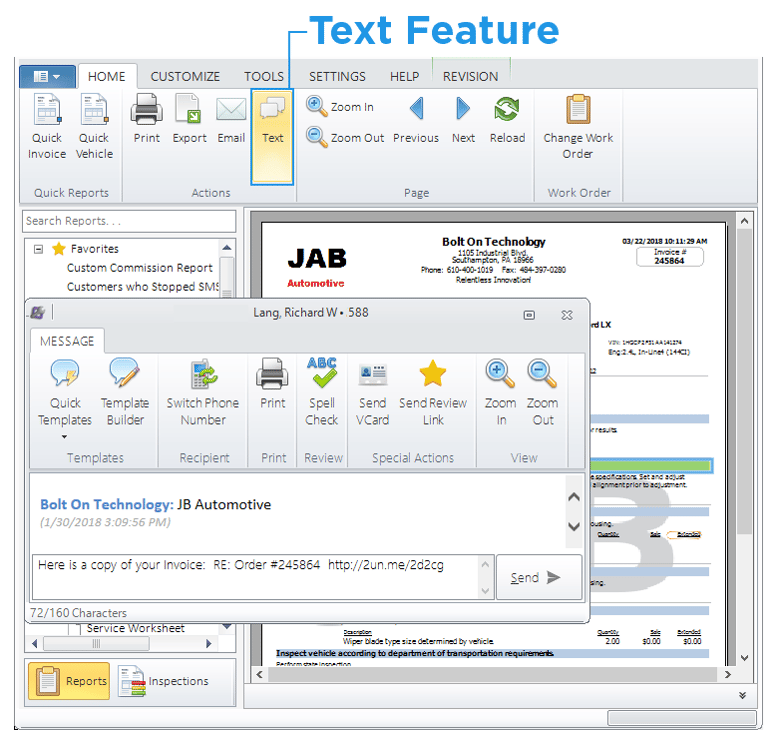Viewport: 778px width, 734px height.
Task: Click Zoom In in the Page group
Action: tap(340, 107)
